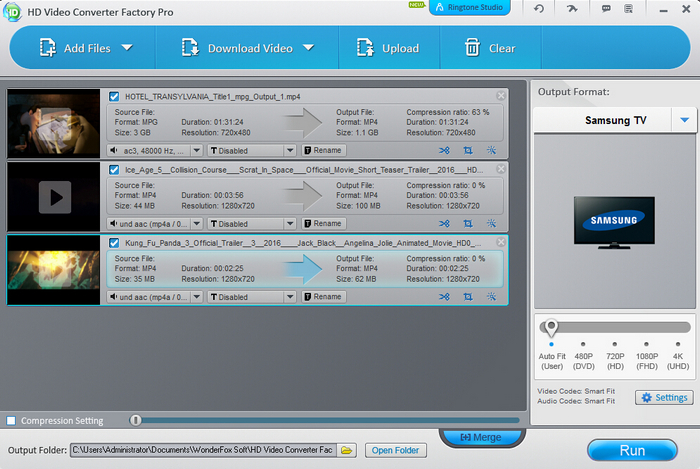Click the clip/trim icon for Ice_Age_5
This screenshot has height=469, width=700.
pos(444,224)
